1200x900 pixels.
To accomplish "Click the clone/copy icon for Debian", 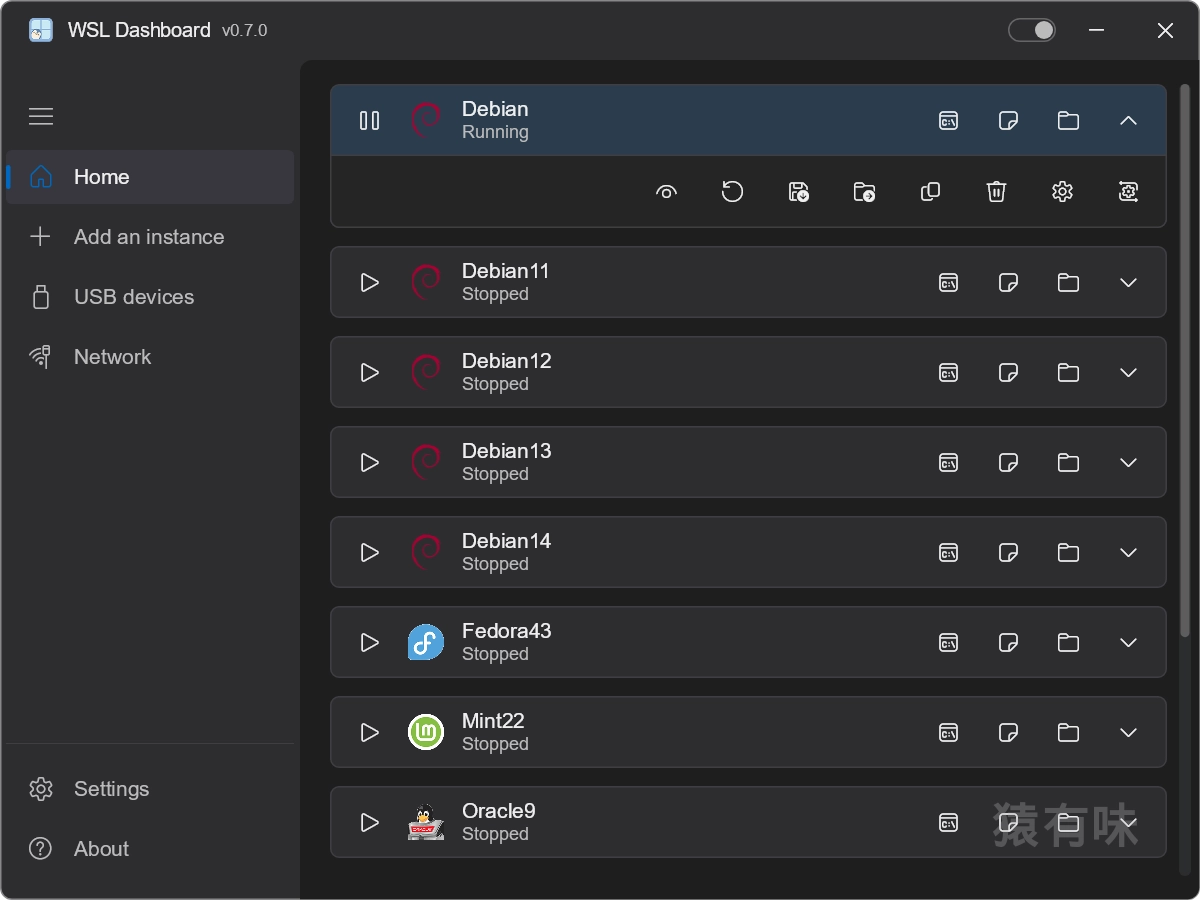I will [930, 191].
